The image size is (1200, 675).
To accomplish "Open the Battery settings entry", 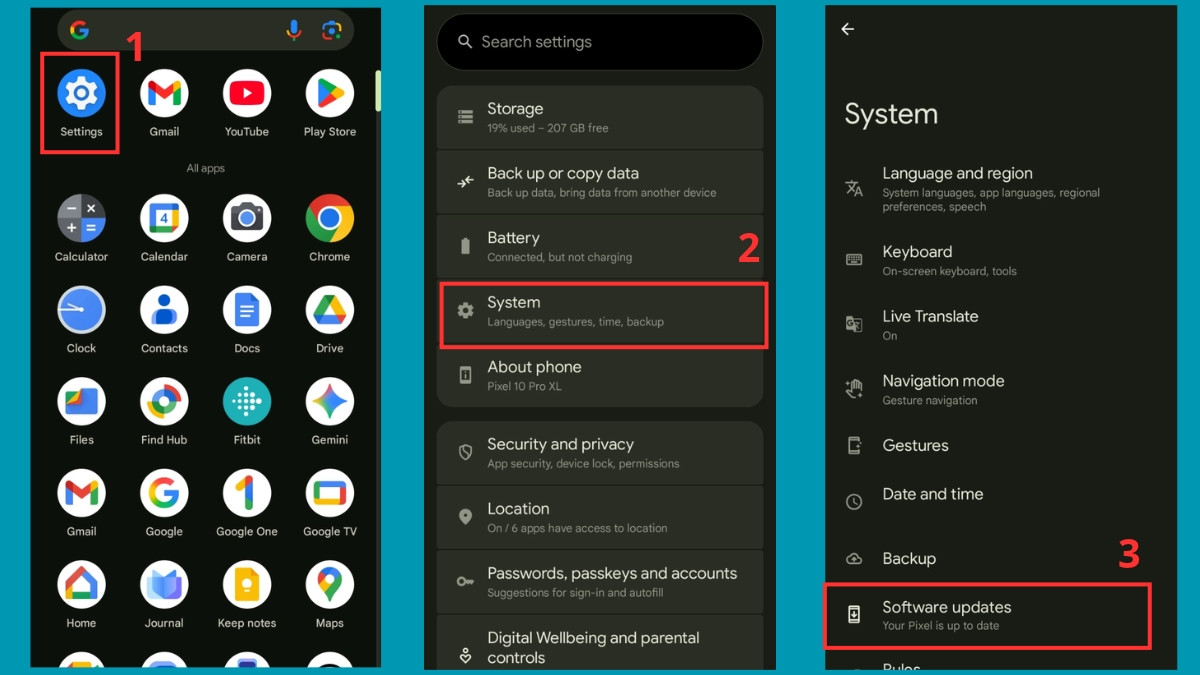I will [600, 246].
